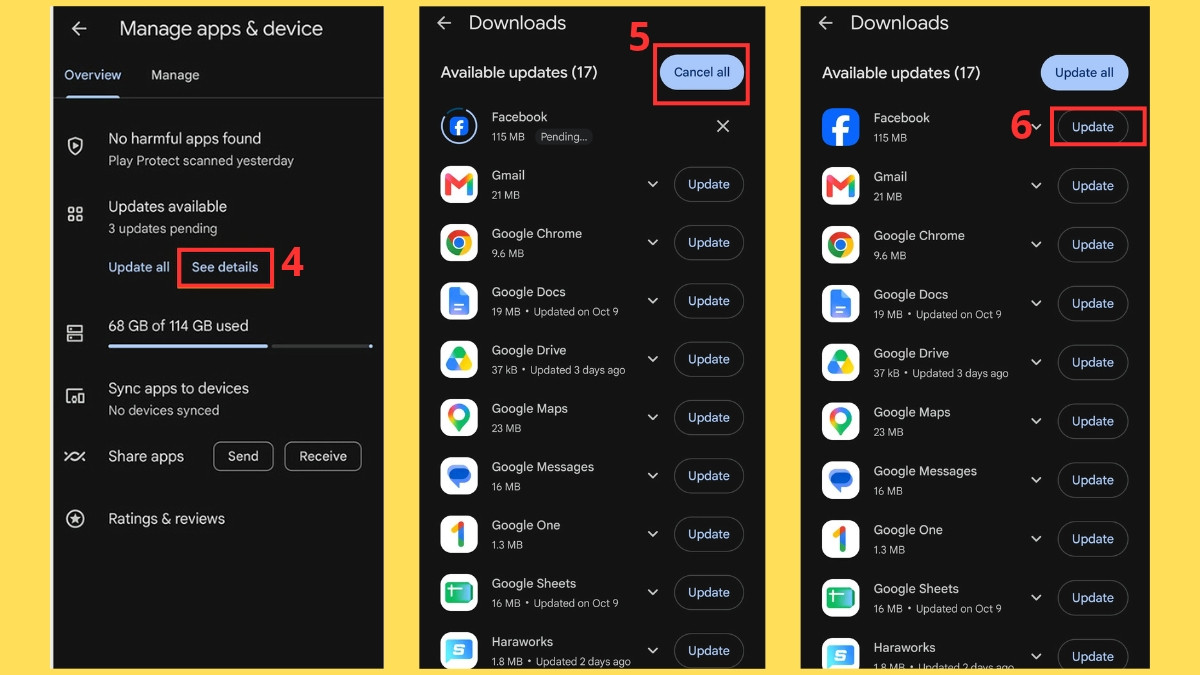The width and height of the screenshot is (1200, 675).
Task: Tap Google Drive icon in right Downloads screen
Action: (x=841, y=363)
